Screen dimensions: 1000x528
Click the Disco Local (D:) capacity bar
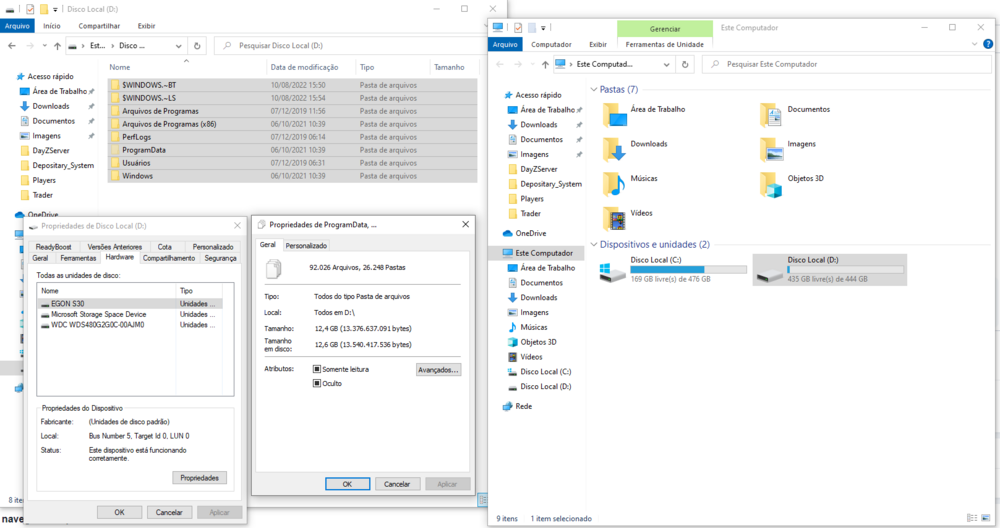tap(845, 269)
